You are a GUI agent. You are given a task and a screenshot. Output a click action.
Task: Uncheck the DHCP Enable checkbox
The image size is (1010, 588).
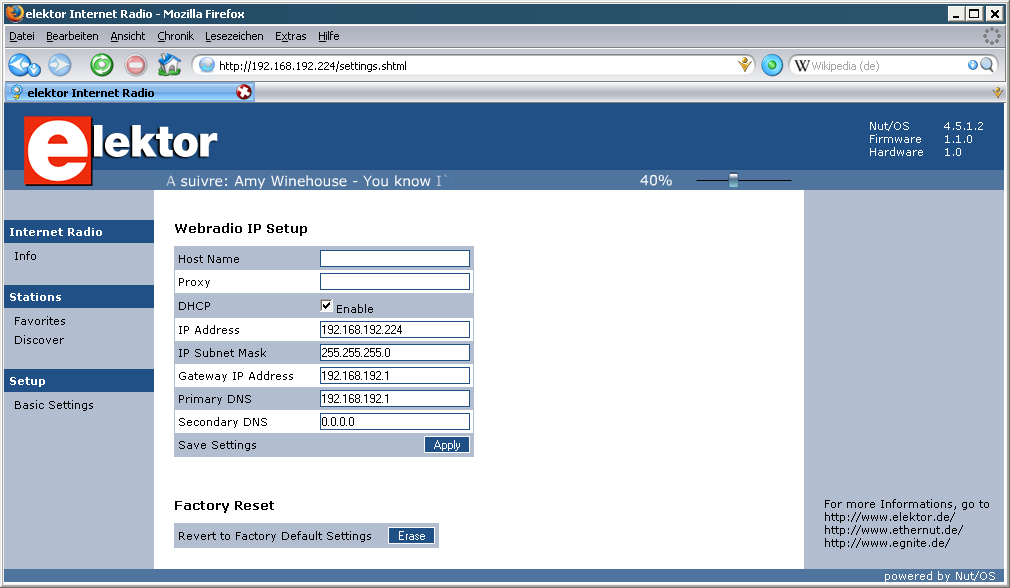326,306
